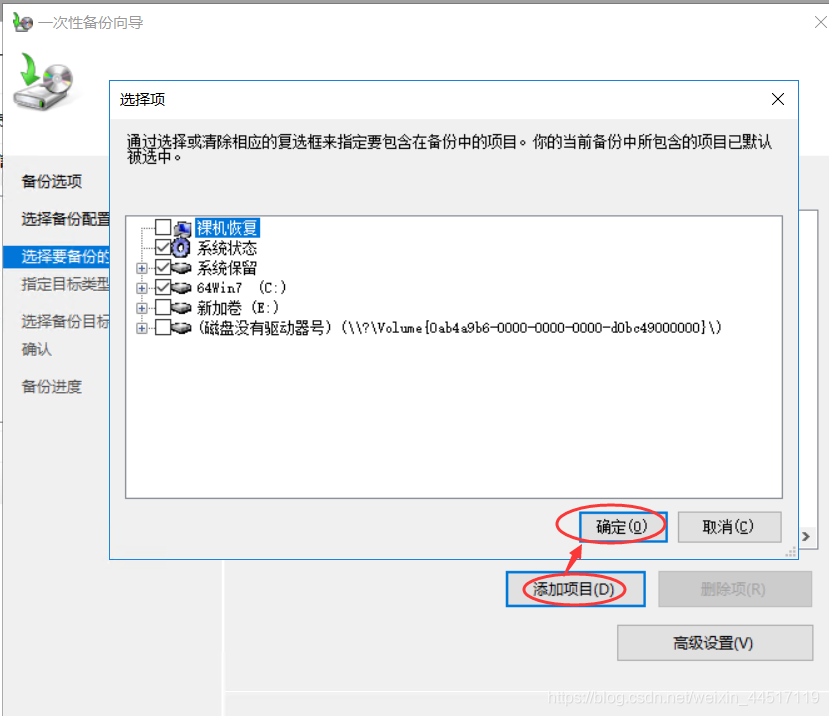Screen dimensions: 829x716
Task: Go to 选择要备份的 wizard step
Action: 57,256
